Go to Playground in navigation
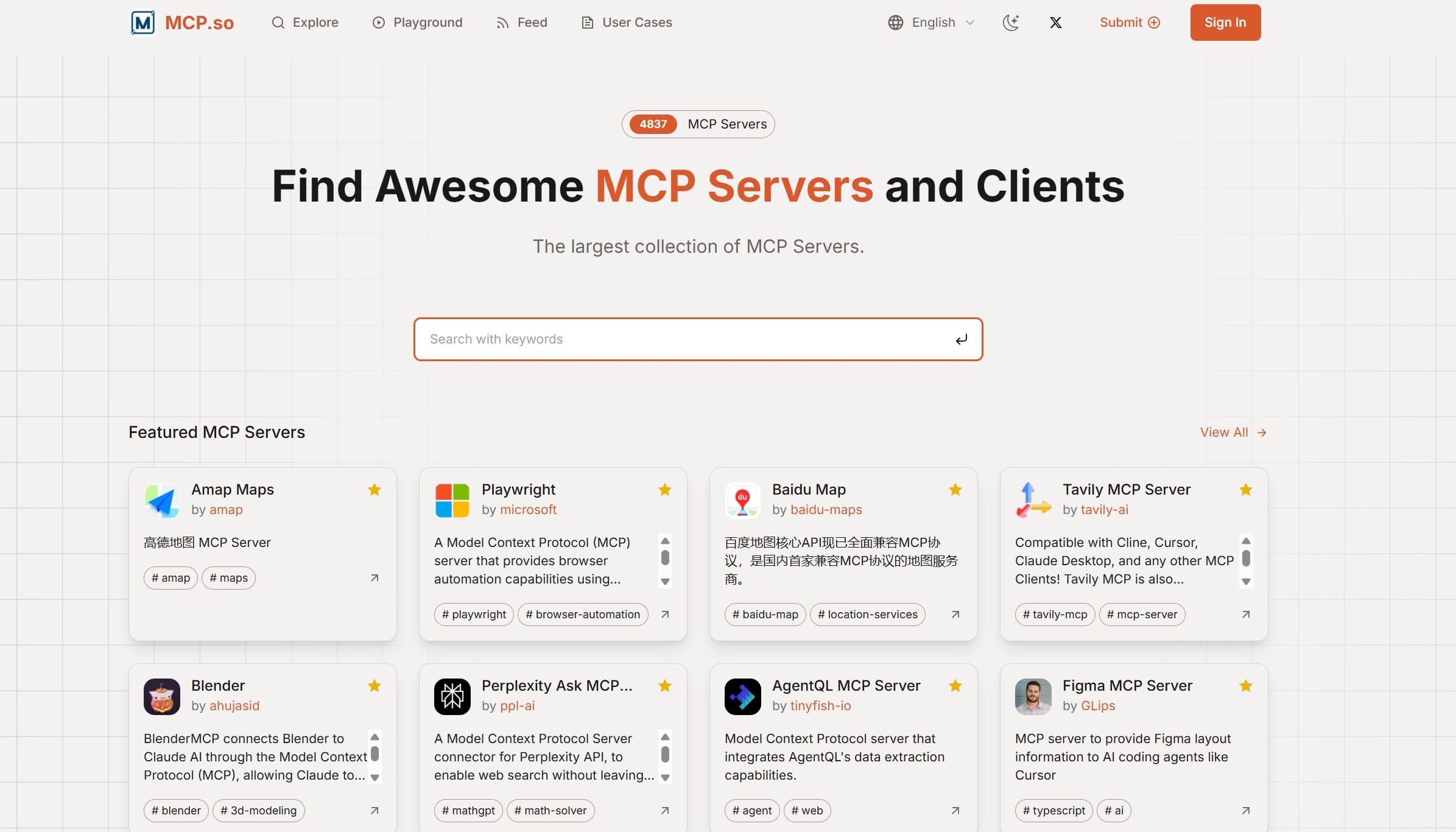This screenshot has width=1456, height=832. (x=418, y=23)
